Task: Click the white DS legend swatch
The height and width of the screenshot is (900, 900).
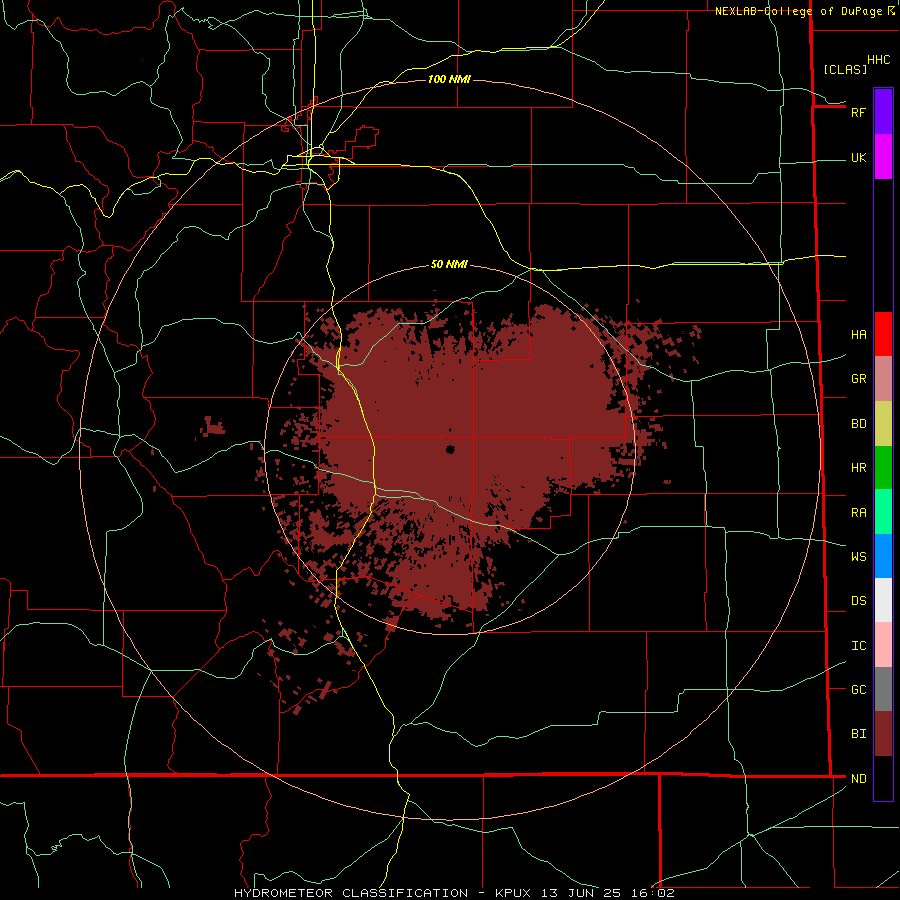Action: point(883,600)
